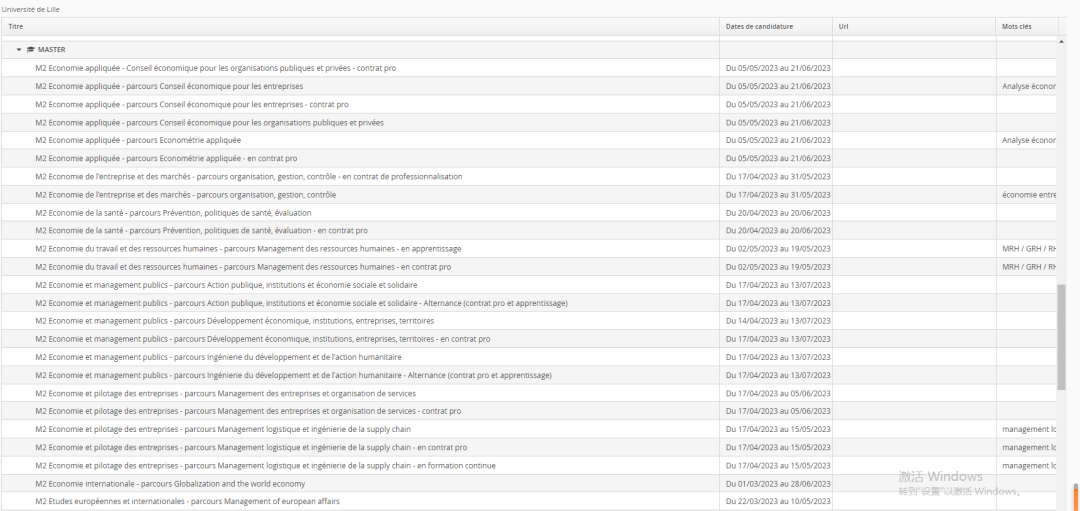Click date Du 01/03/2023 au 28/06/2023
Viewport: 1080px width, 511px height.
point(778,483)
